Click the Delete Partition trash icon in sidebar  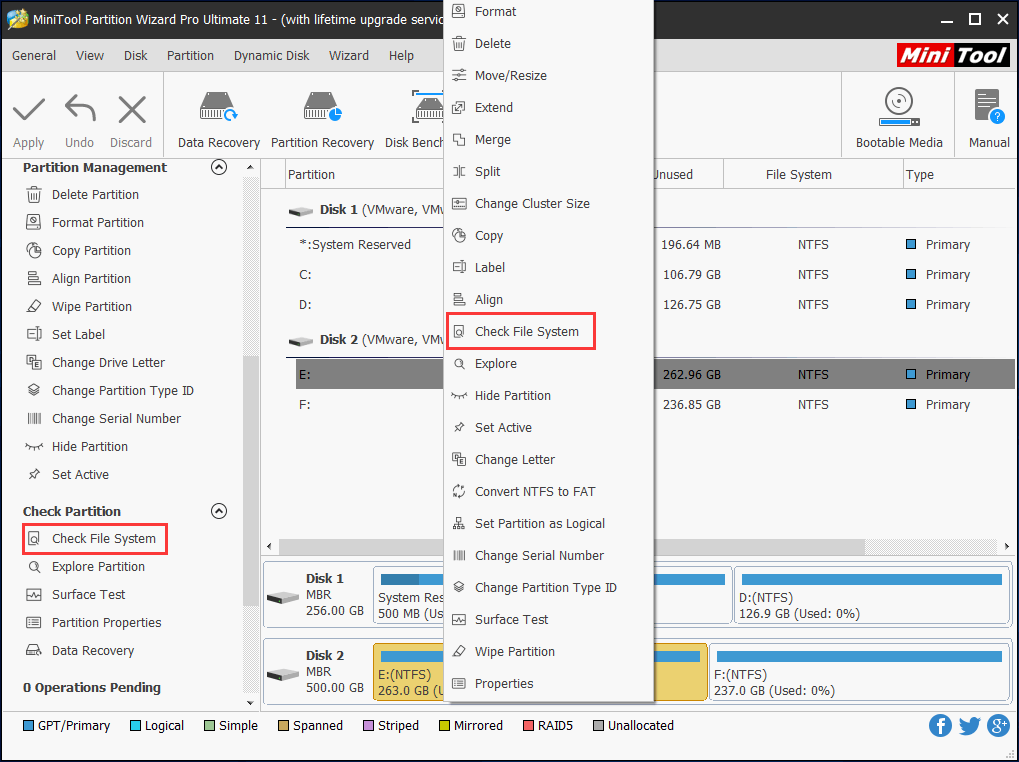[x=34, y=194]
